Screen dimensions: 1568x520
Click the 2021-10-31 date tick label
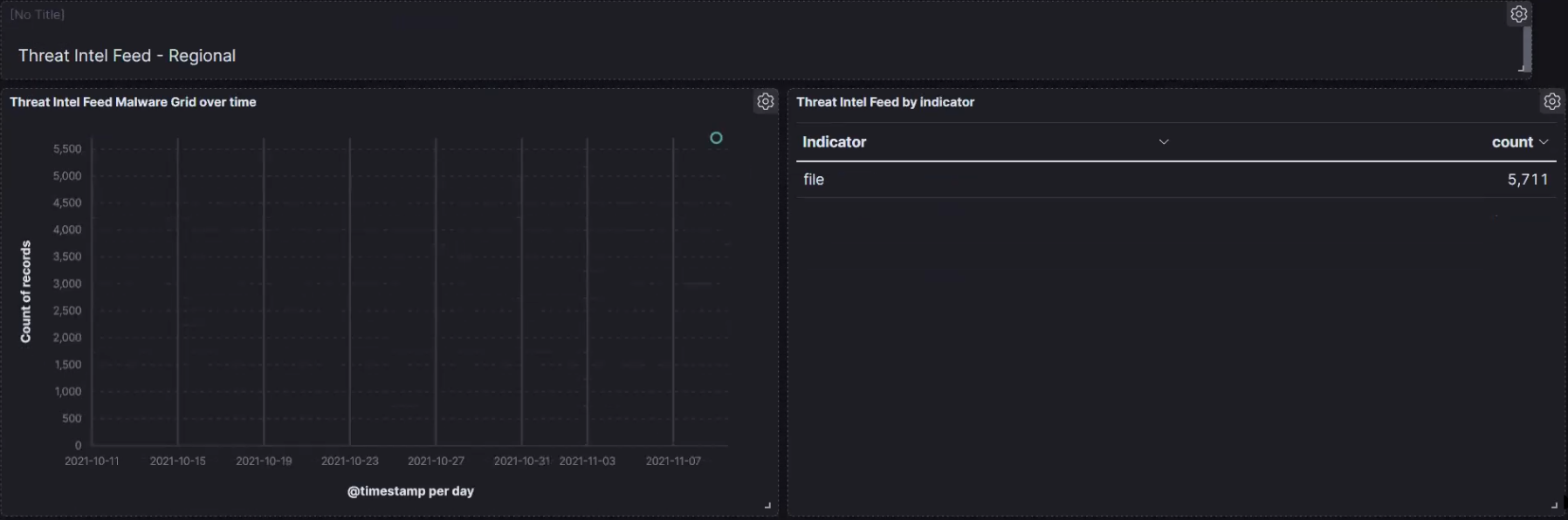pyautogui.click(x=522, y=461)
